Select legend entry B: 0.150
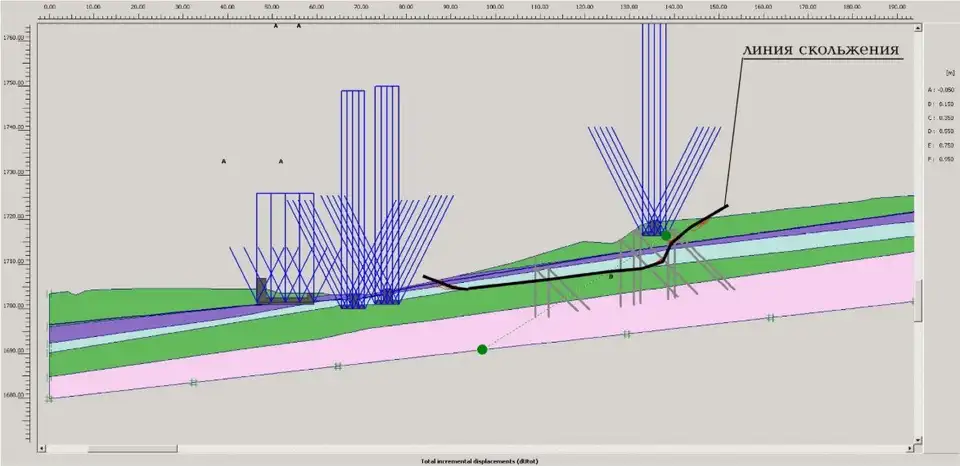Viewport: 960px width, 466px height. [941, 104]
